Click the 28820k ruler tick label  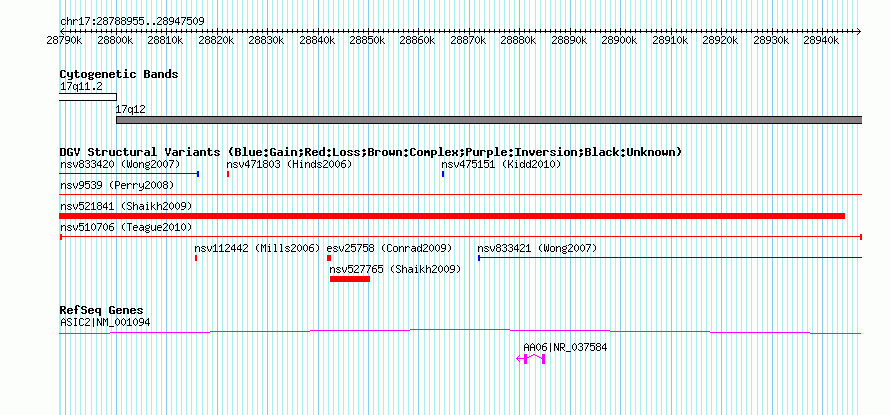coord(217,41)
